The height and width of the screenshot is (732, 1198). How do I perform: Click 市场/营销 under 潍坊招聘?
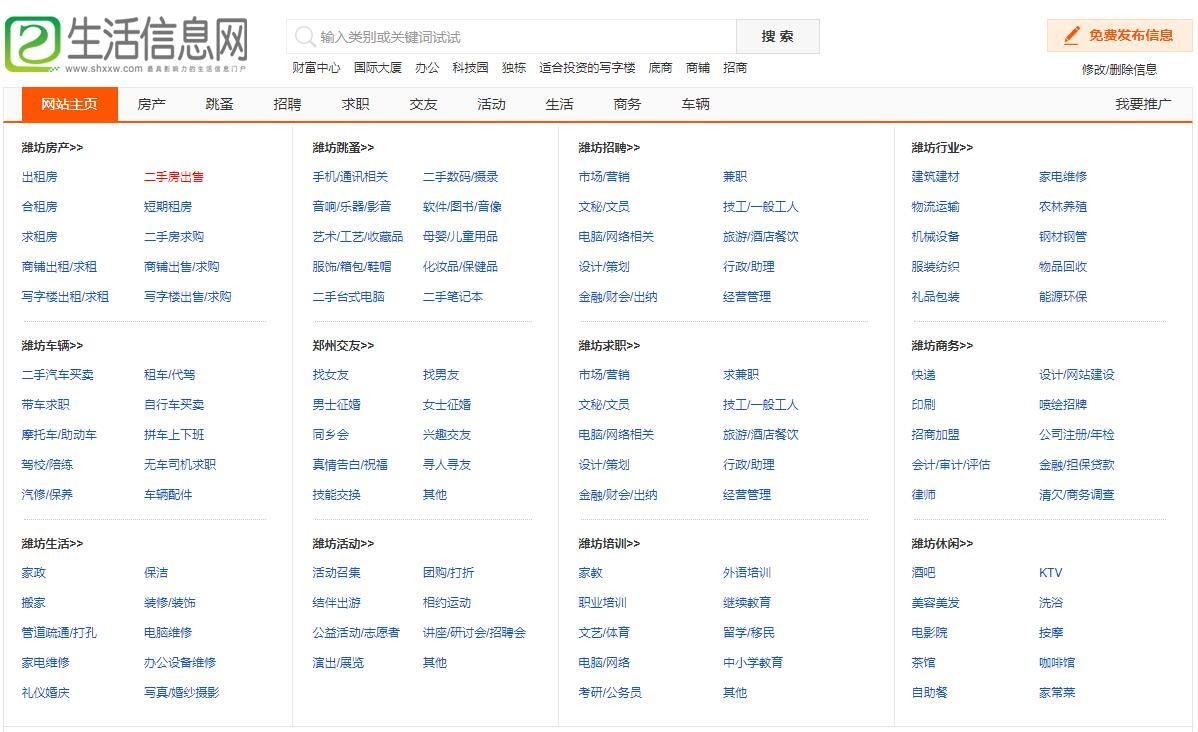pos(604,177)
